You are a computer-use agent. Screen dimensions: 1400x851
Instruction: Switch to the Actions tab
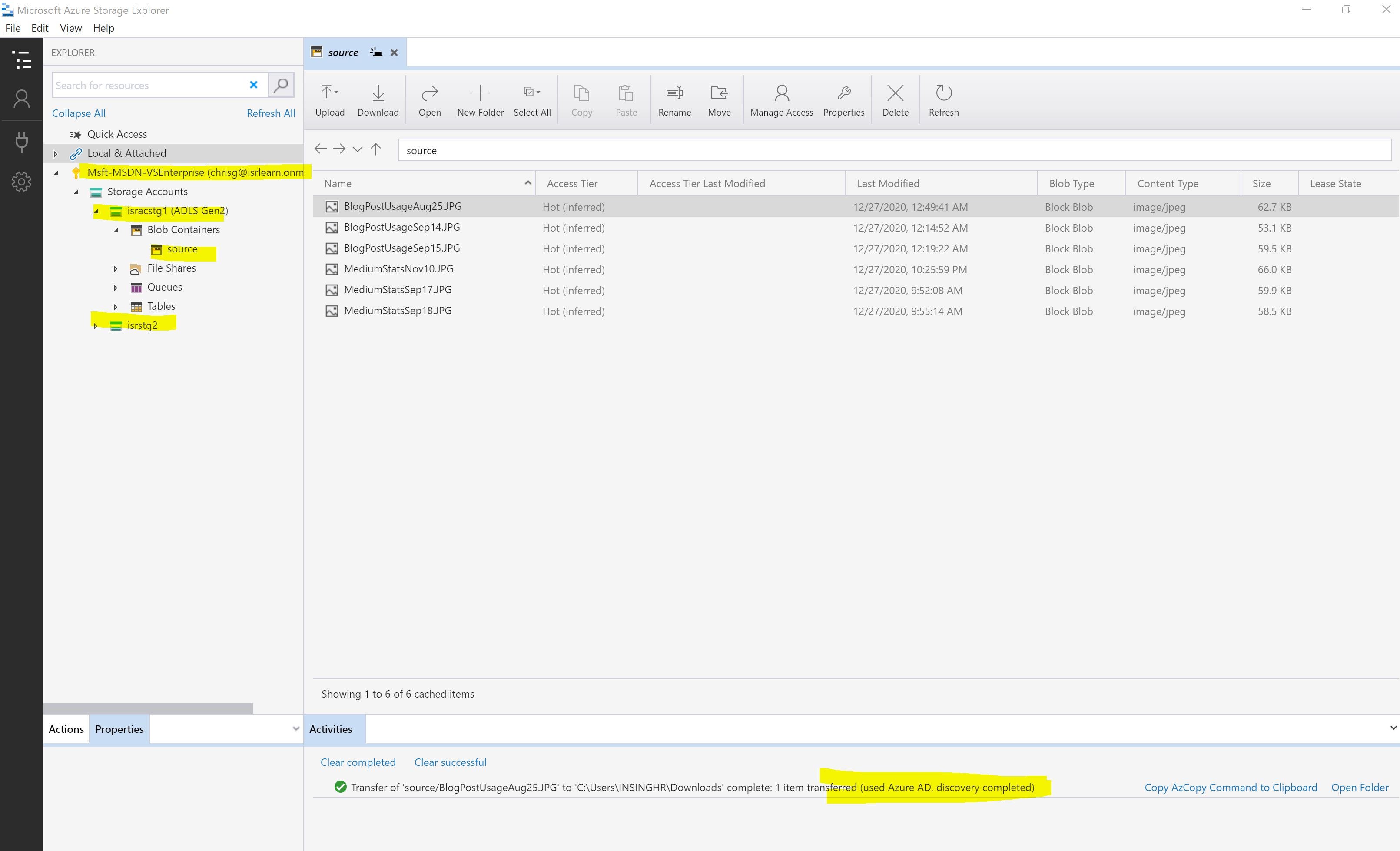coord(66,729)
